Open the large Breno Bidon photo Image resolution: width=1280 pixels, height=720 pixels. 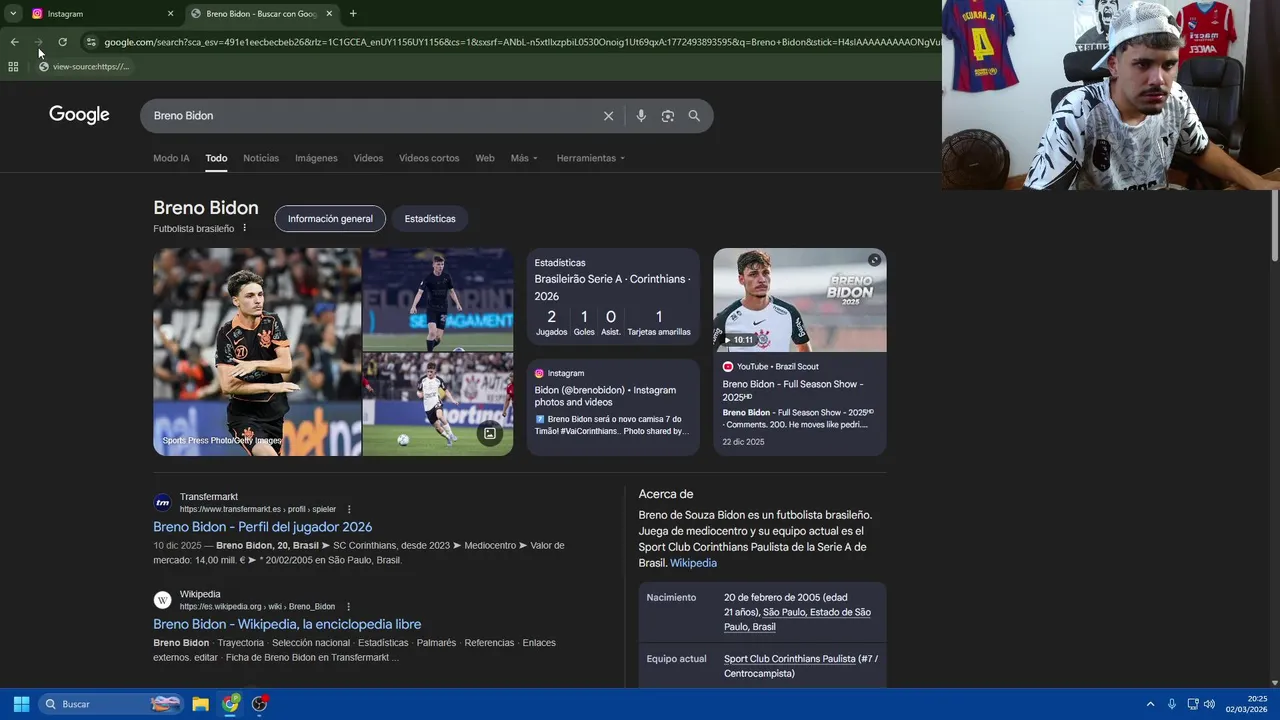[257, 352]
